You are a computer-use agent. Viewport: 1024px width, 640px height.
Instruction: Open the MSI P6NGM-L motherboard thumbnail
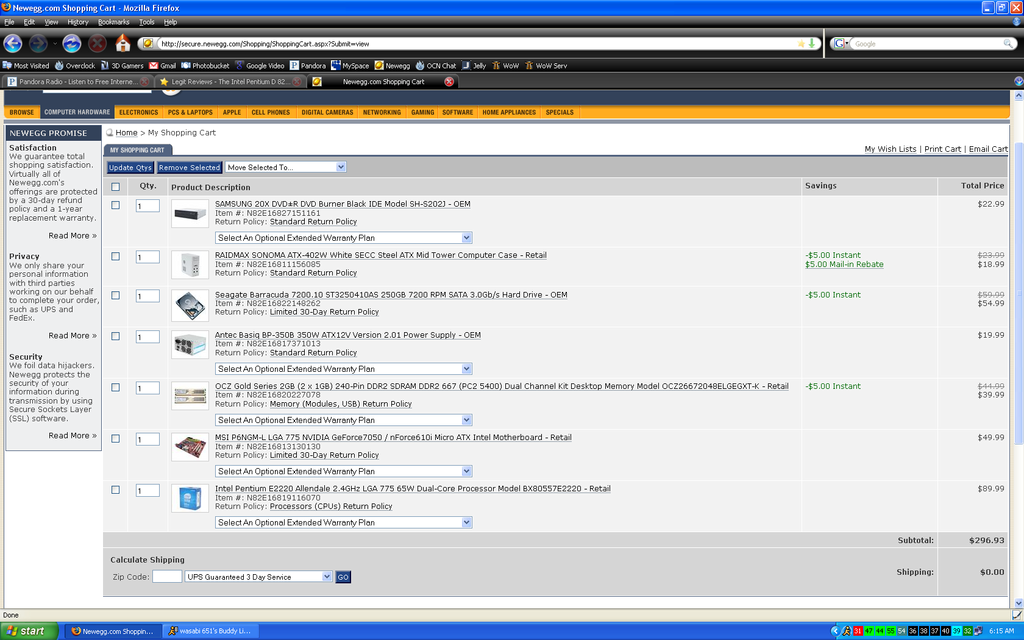[x=190, y=447]
